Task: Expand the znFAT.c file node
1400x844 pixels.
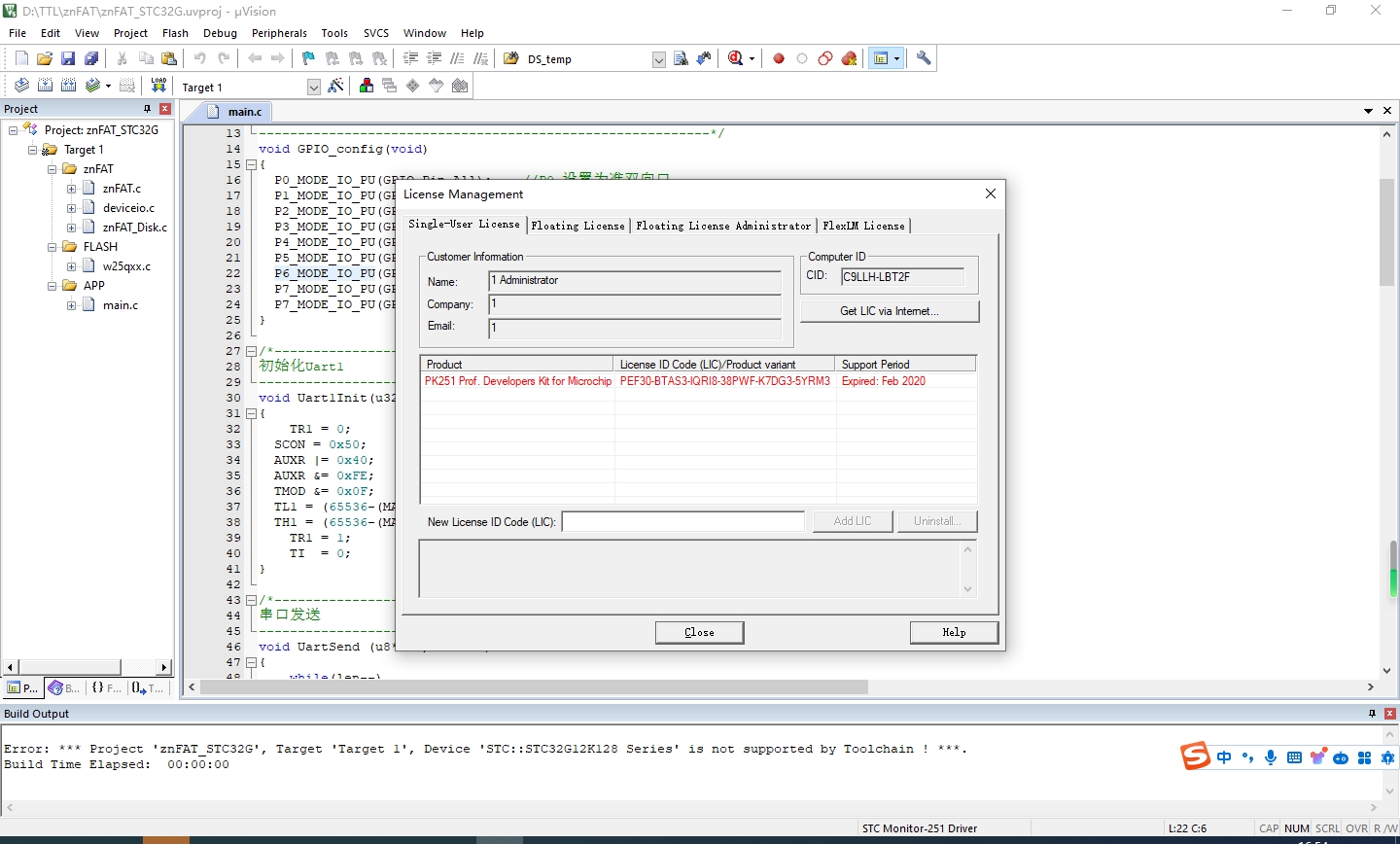Action: coord(72,189)
